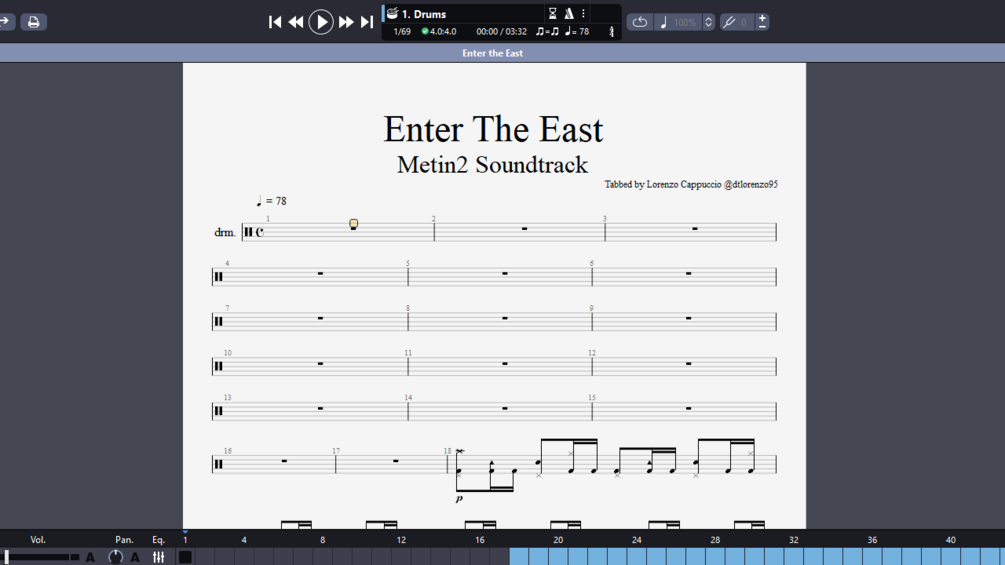Adjust speed with the up/down stepper
Screen dimensions: 1005x565
(x=708, y=22)
